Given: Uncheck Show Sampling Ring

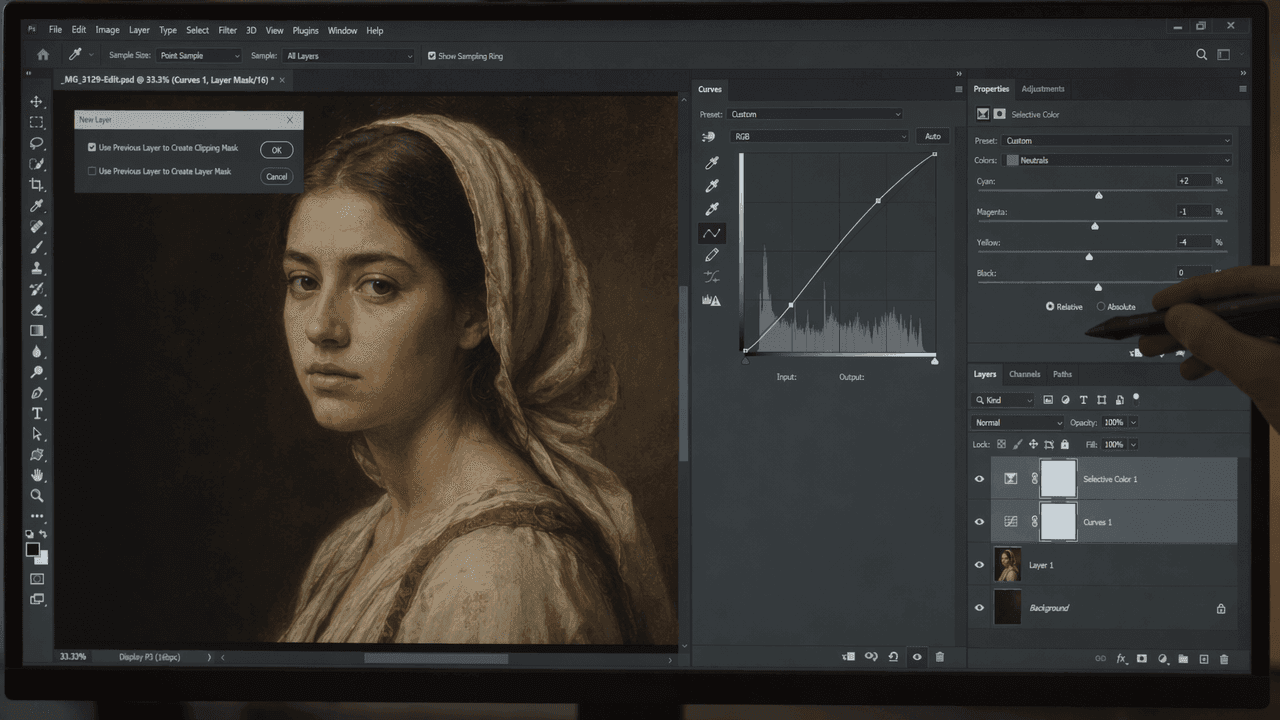Looking at the screenshot, I should click(x=432, y=56).
